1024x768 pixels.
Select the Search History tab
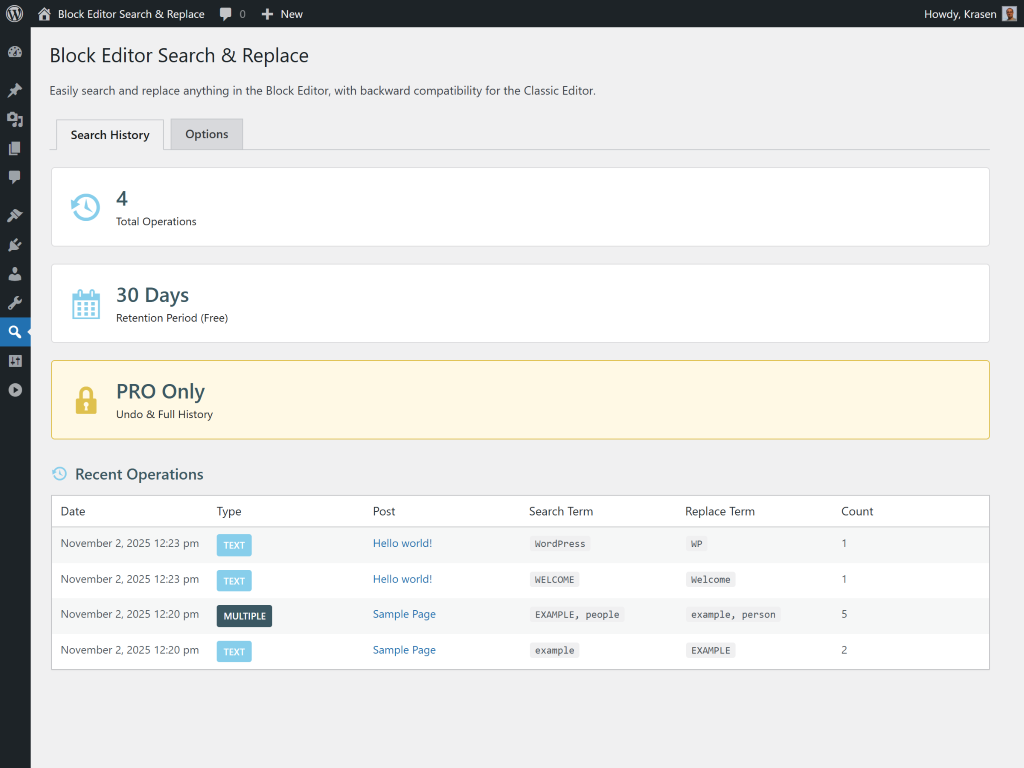(110, 135)
